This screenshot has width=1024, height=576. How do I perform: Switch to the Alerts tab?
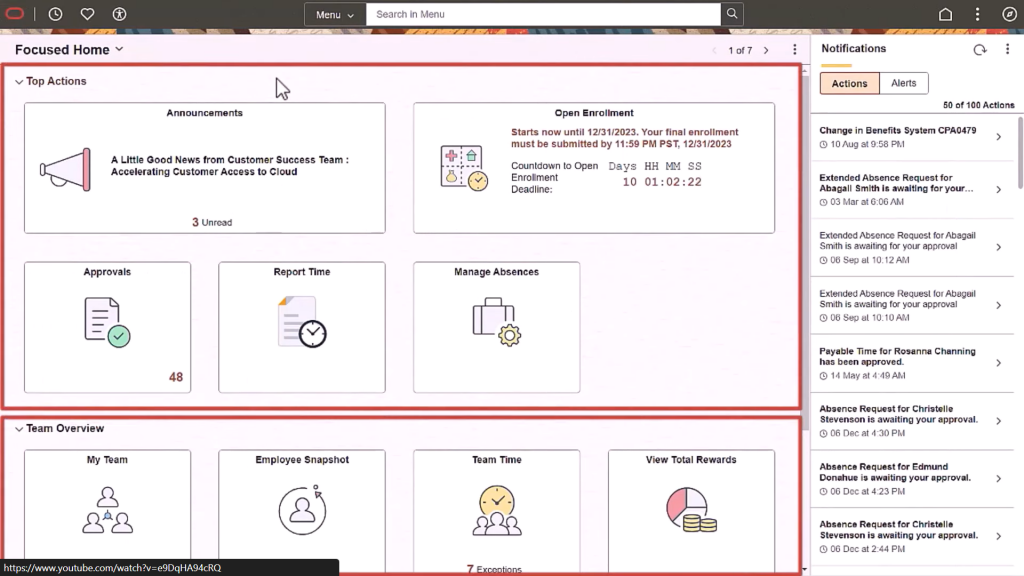point(903,83)
